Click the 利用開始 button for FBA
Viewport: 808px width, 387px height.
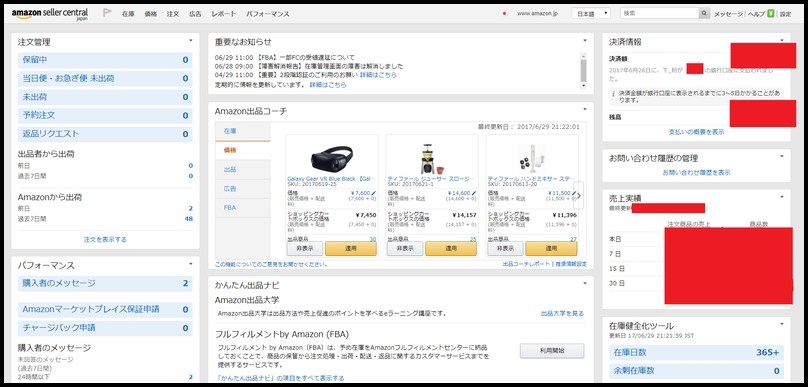552,350
